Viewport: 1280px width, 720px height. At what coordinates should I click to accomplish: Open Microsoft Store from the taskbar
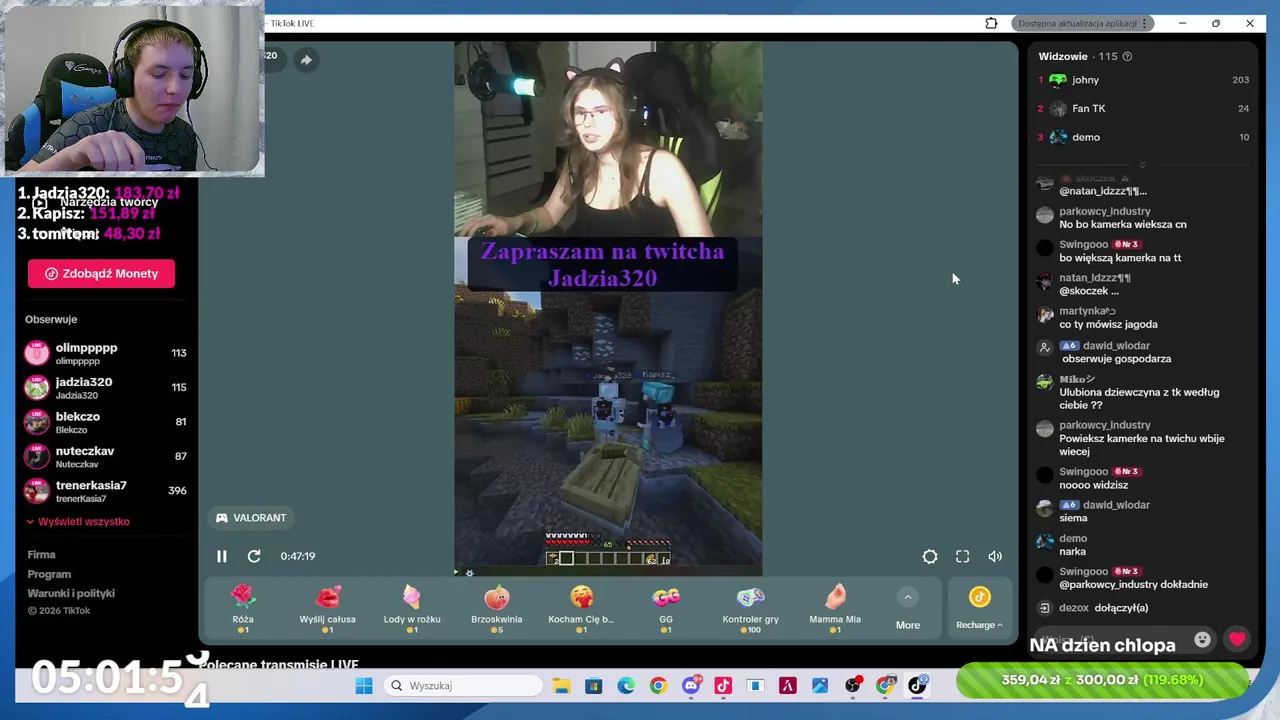pyautogui.click(x=593, y=685)
